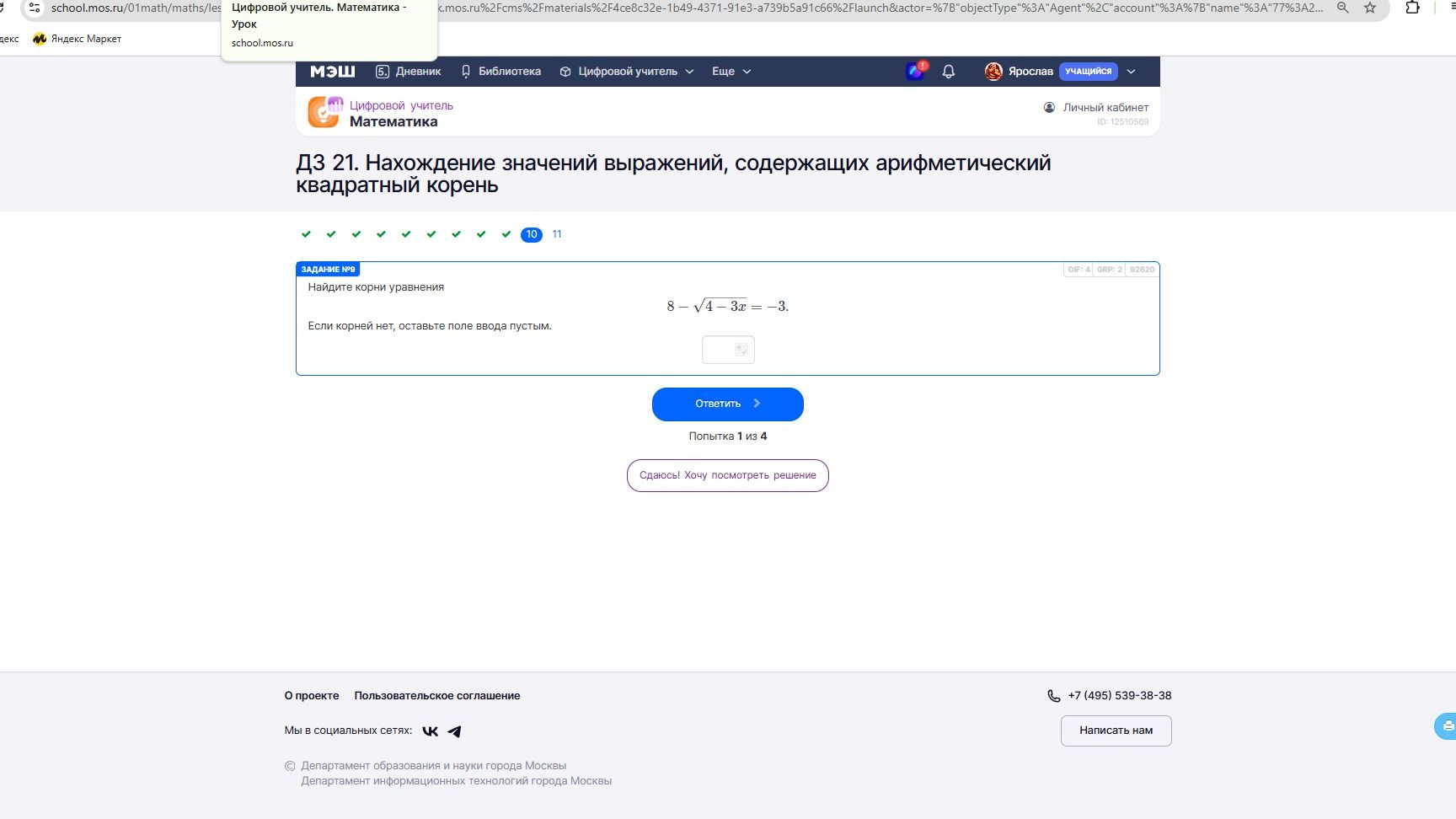
Task: Open the formula keyboard icon in answer field
Action: pos(741,350)
